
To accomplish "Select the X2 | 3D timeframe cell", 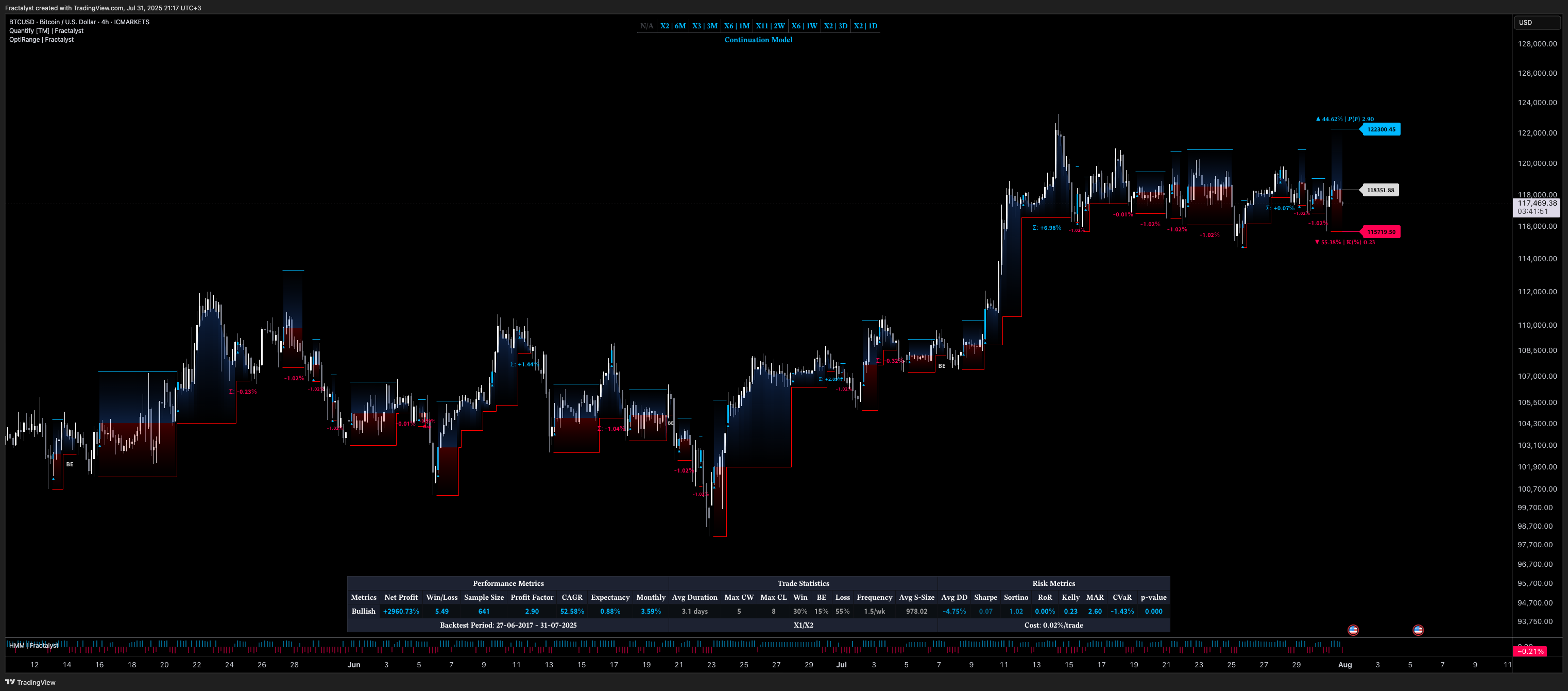I will click(x=835, y=26).
